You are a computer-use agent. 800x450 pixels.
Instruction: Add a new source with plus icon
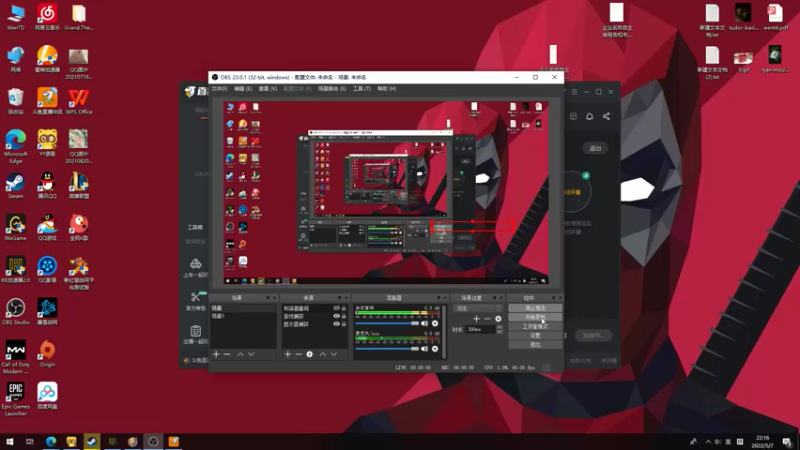pos(288,354)
